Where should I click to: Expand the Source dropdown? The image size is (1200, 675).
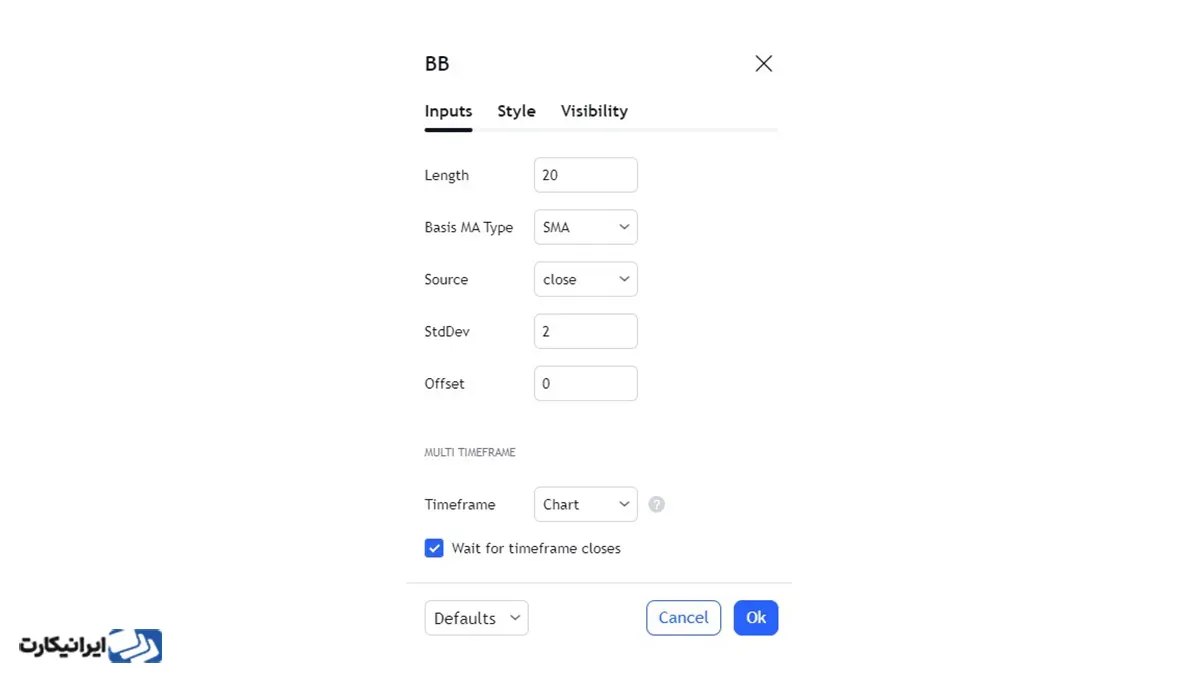coord(585,279)
